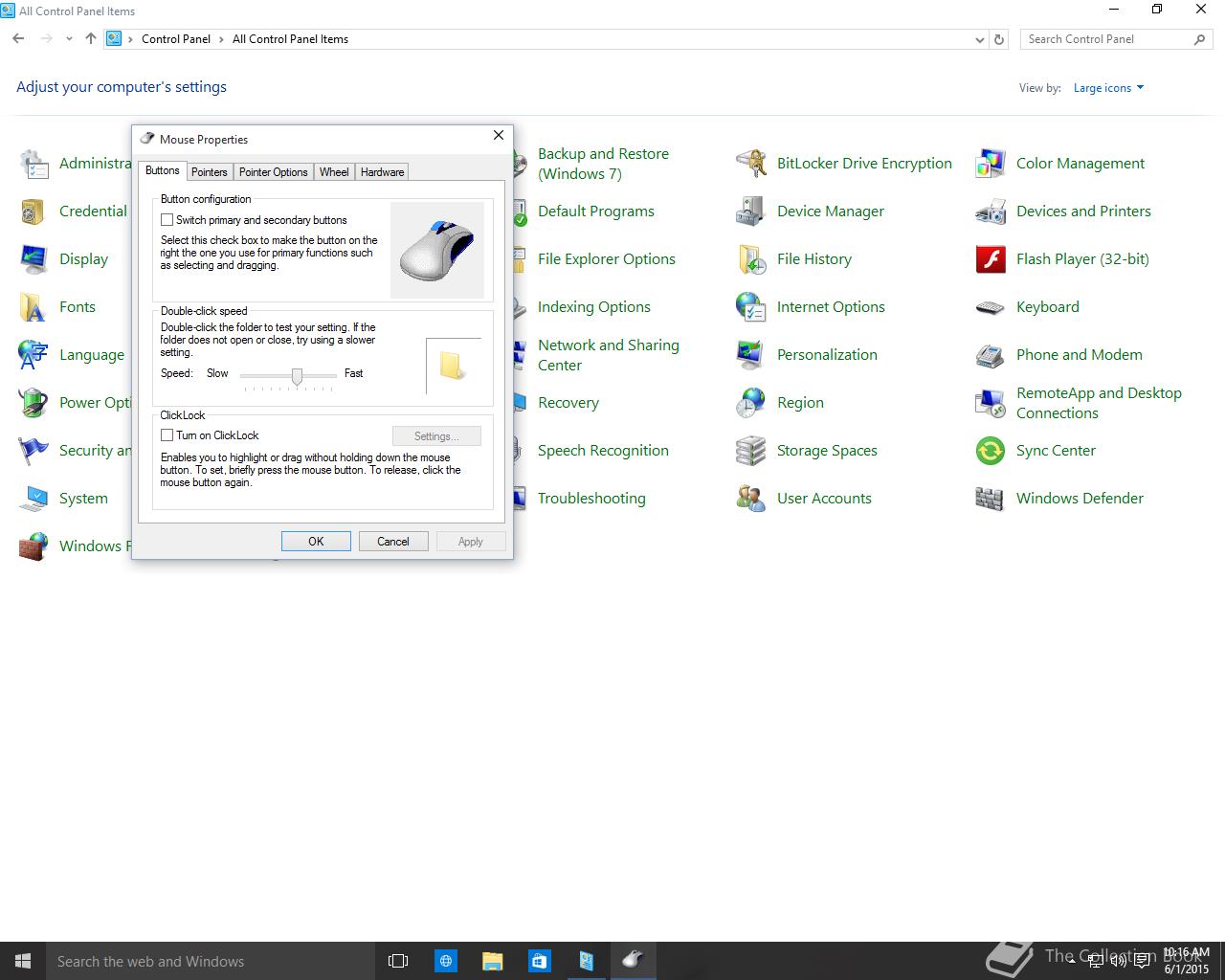Open Backup and Restore (Windows 7)

603,164
